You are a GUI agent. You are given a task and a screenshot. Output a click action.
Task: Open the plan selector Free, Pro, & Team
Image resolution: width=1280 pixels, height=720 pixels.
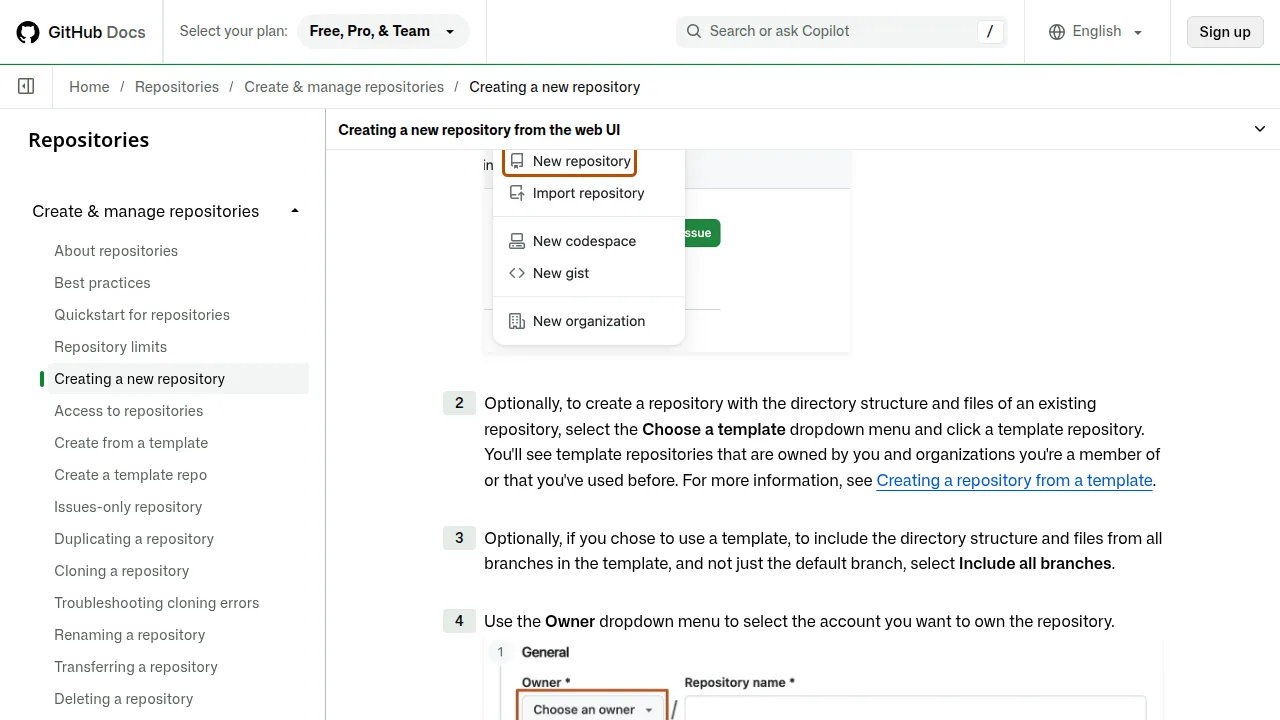(382, 31)
